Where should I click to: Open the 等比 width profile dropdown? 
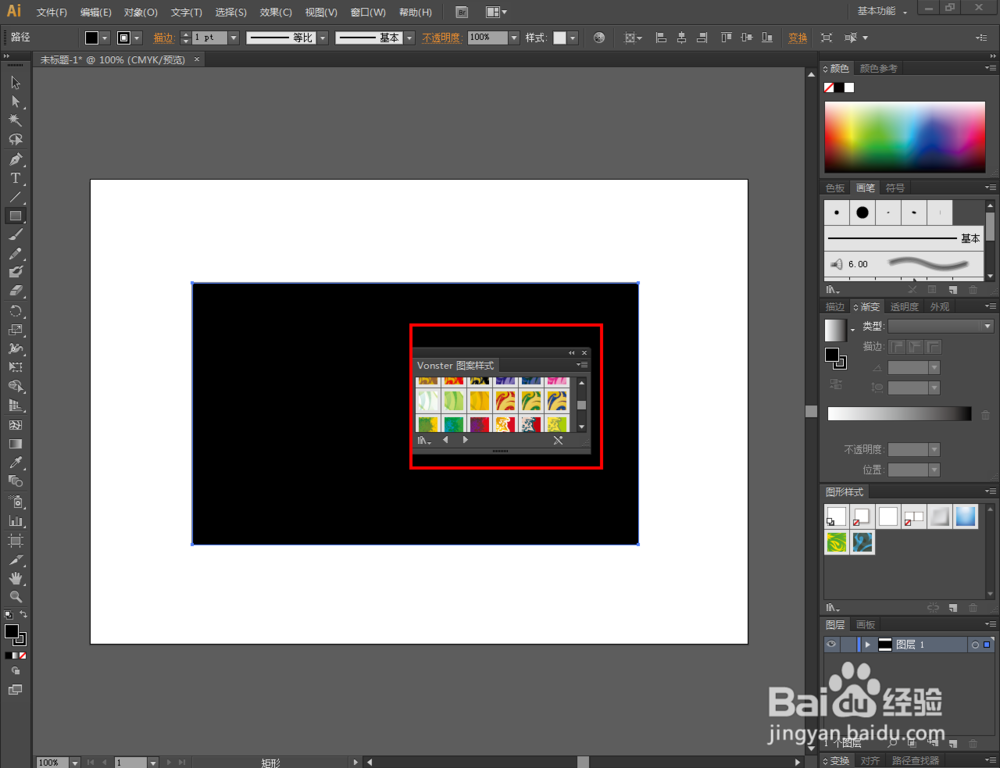[323, 38]
